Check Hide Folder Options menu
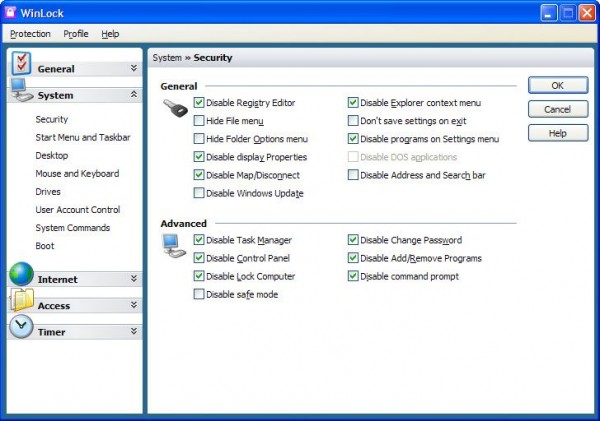Viewport: 600px width, 421px height. pyautogui.click(x=199, y=139)
